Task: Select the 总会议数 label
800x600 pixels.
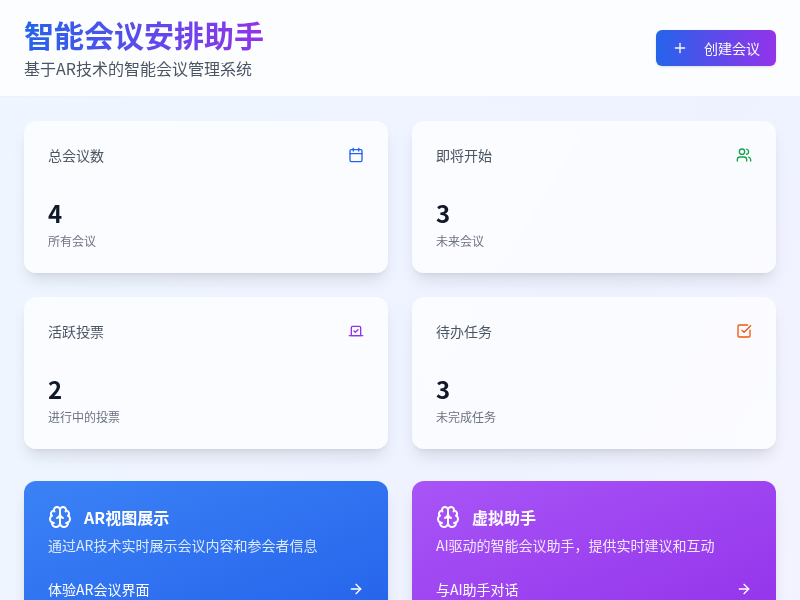Action: coord(76,156)
